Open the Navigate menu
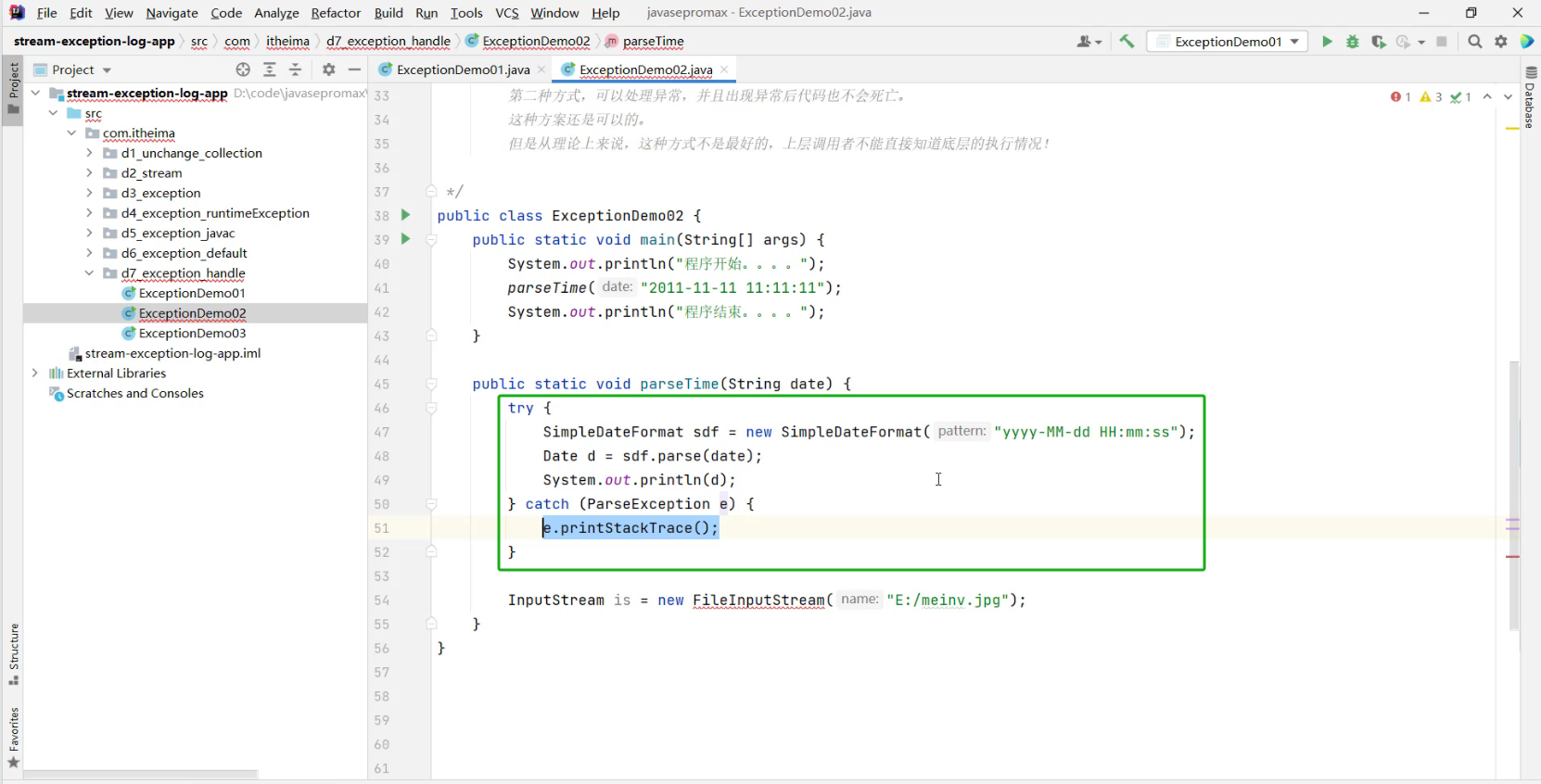Screen dimensions: 1541x784 (172, 13)
